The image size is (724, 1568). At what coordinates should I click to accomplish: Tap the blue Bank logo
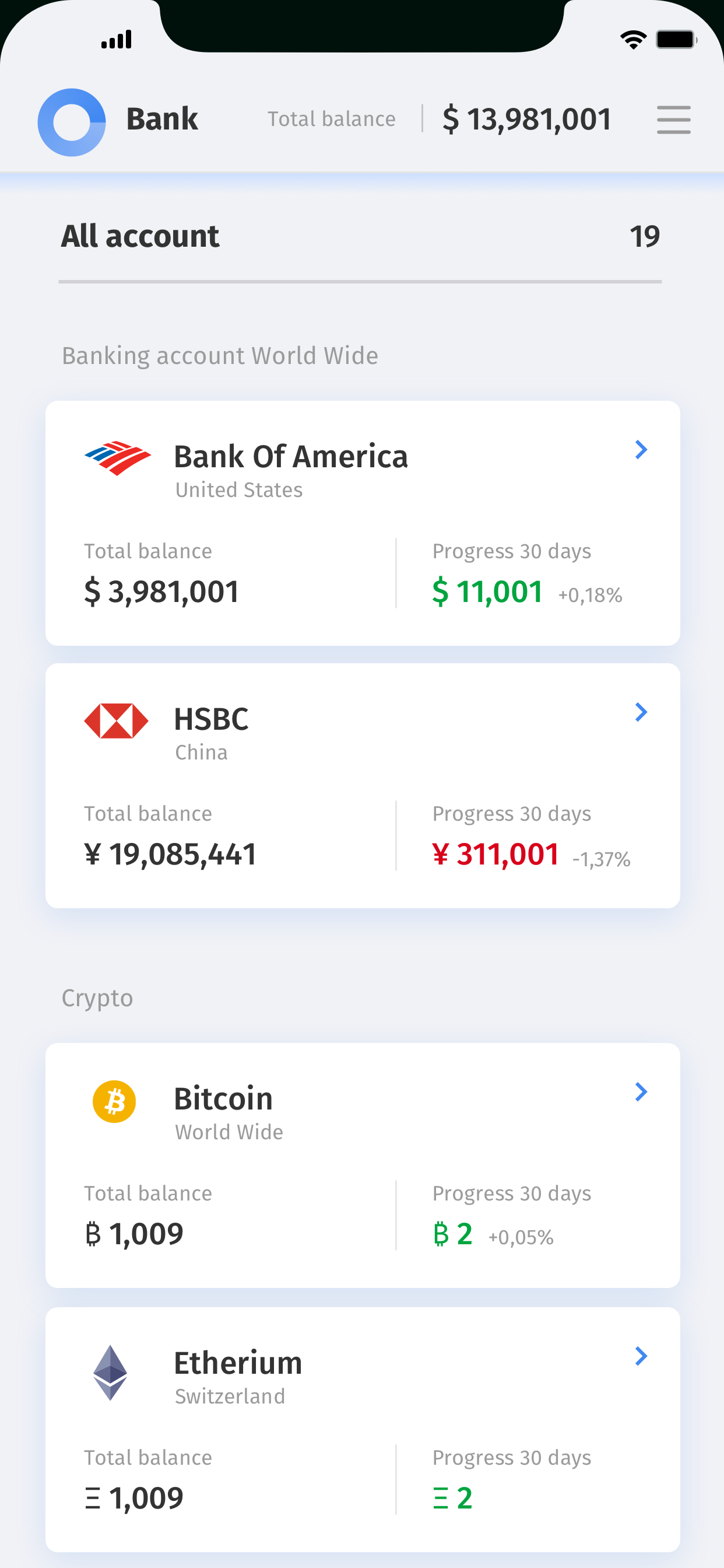(72, 123)
